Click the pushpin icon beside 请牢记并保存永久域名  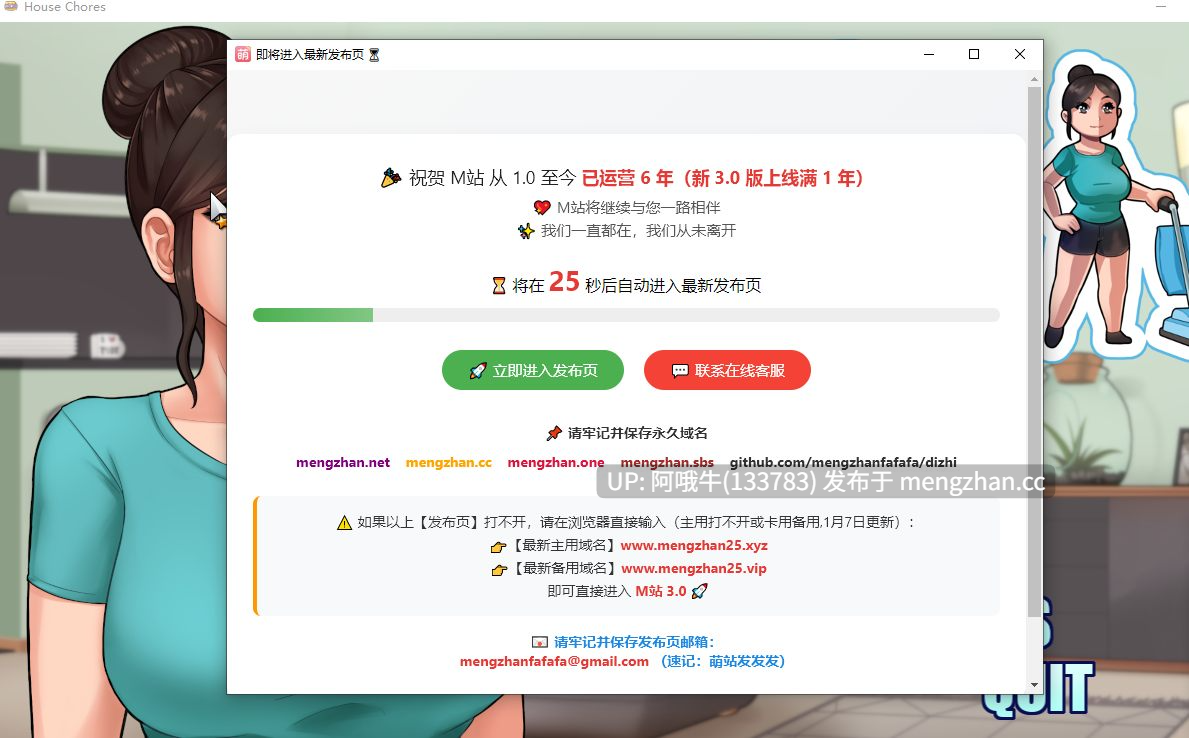(554, 433)
